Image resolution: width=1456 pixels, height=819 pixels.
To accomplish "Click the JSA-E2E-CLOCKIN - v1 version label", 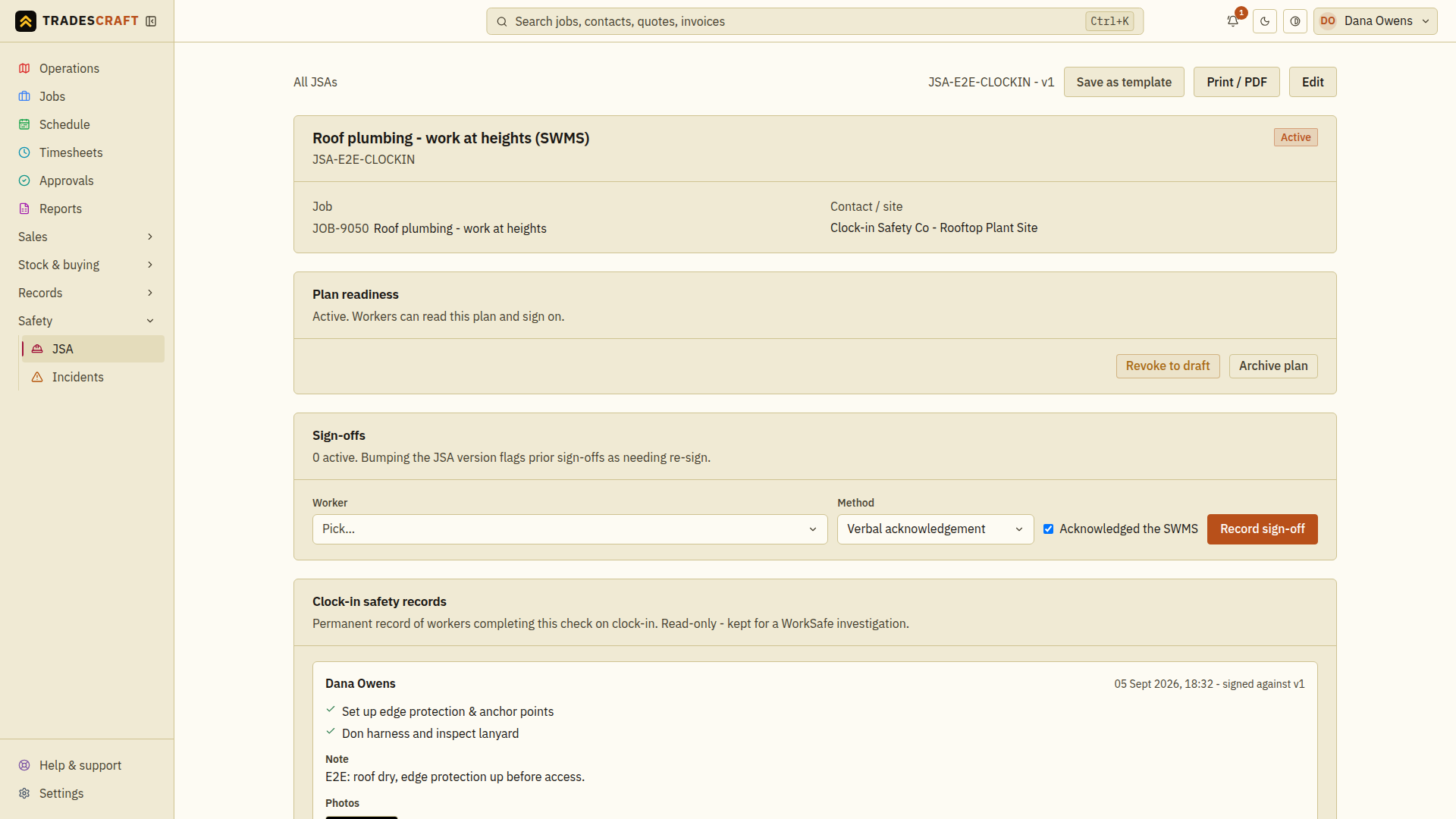I will click(x=991, y=82).
